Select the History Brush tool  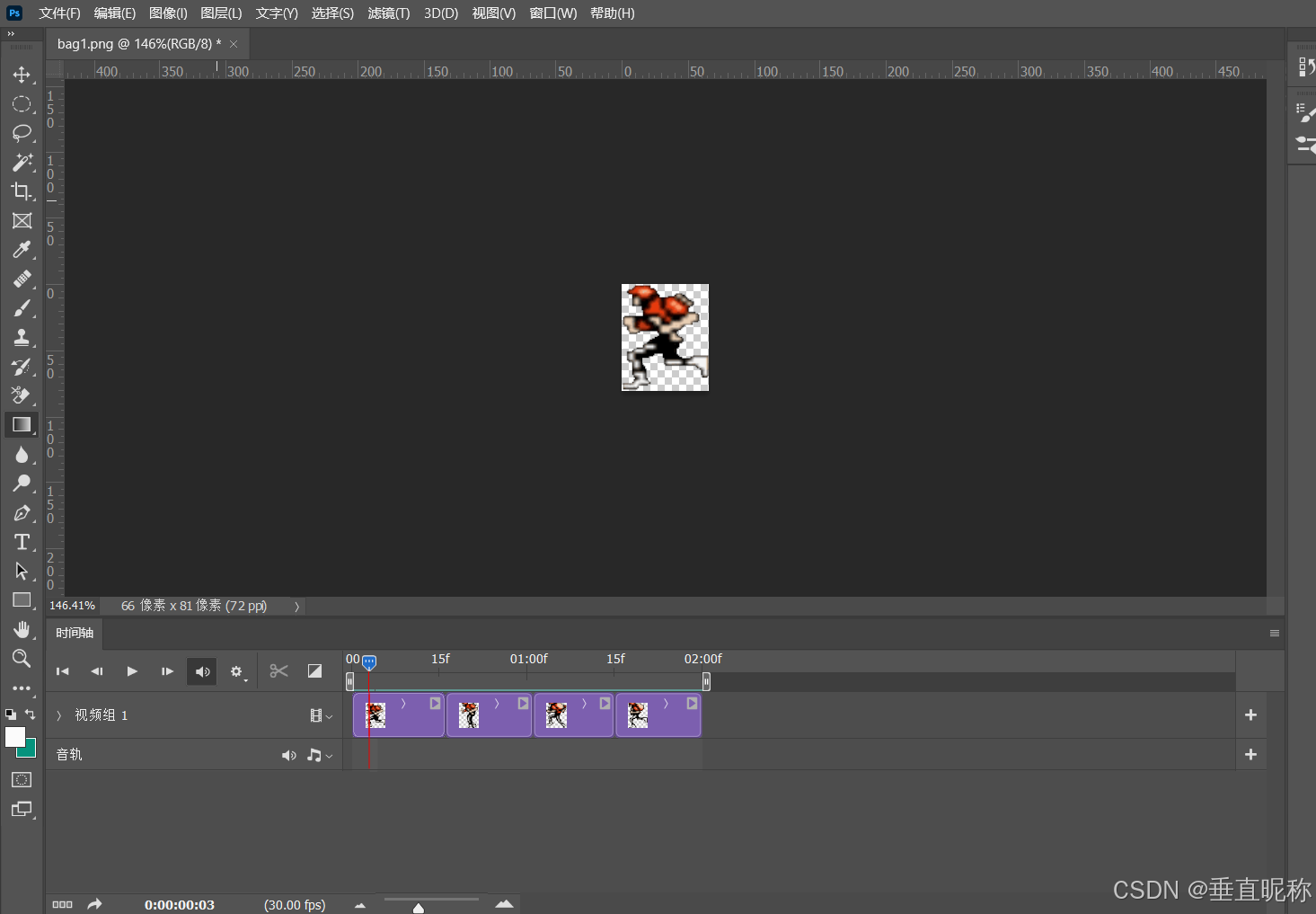pyautogui.click(x=22, y=367)
